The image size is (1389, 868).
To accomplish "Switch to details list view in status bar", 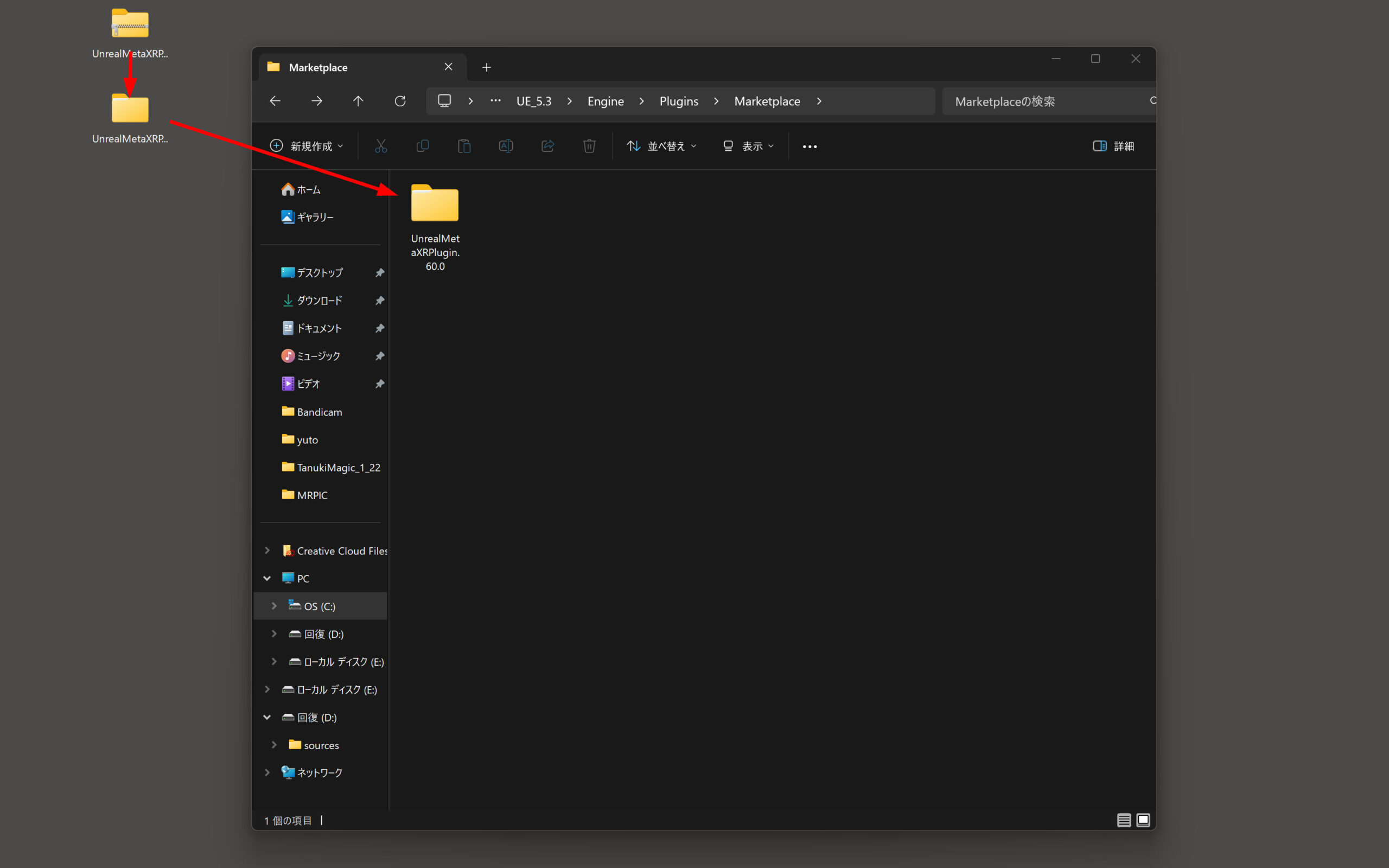I will point(1123,820).
